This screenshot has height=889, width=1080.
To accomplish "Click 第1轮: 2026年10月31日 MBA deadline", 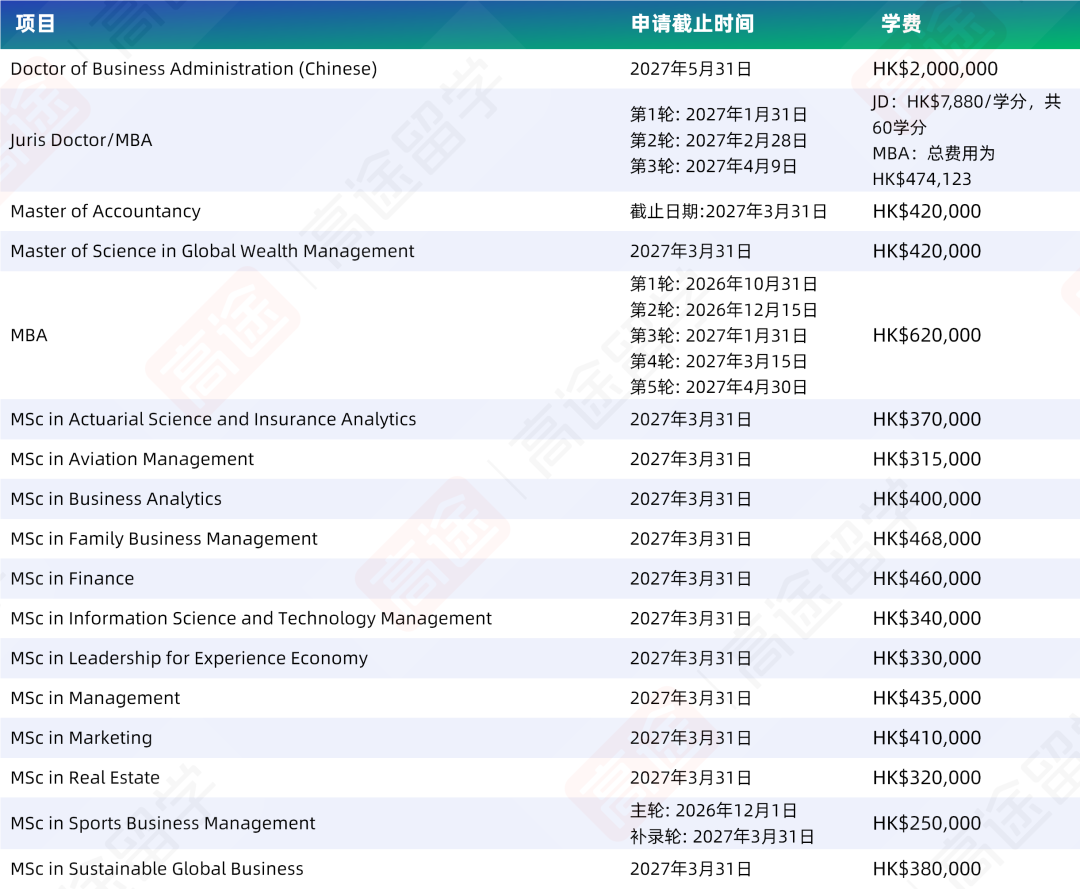I will (724, 284).
